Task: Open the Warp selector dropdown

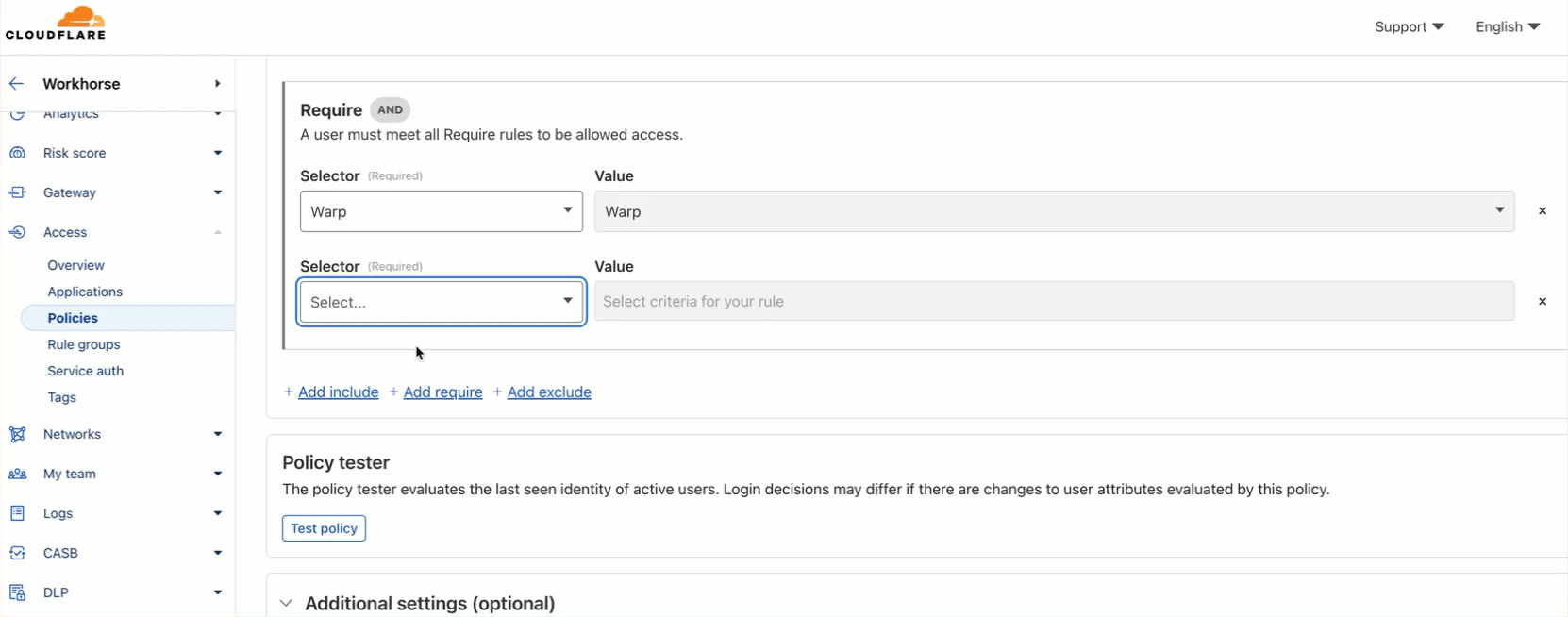Action: pos(441,211)
